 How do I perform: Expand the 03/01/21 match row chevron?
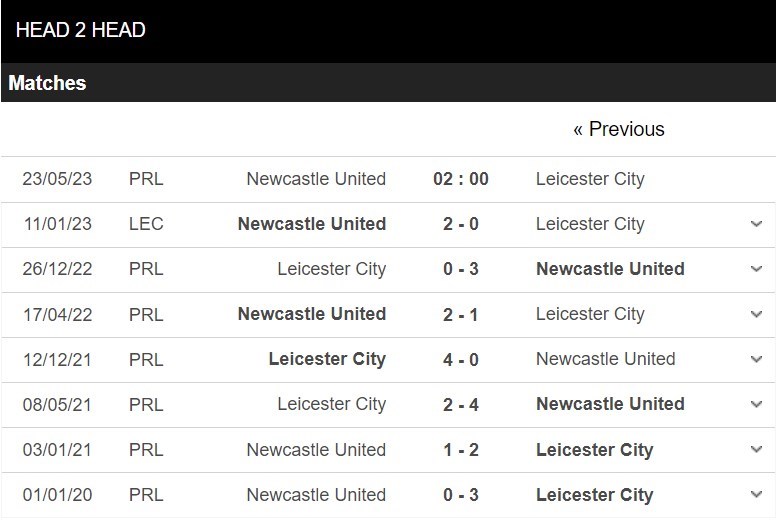click(756, 449)
